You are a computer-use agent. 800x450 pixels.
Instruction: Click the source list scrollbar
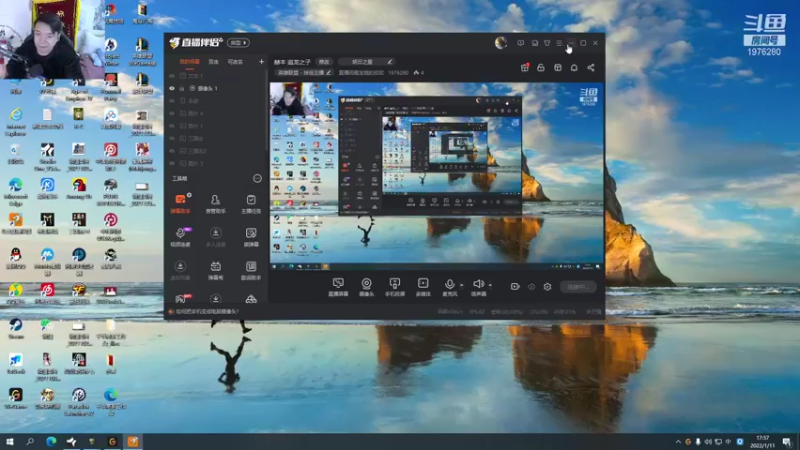(x=266, y=110)
